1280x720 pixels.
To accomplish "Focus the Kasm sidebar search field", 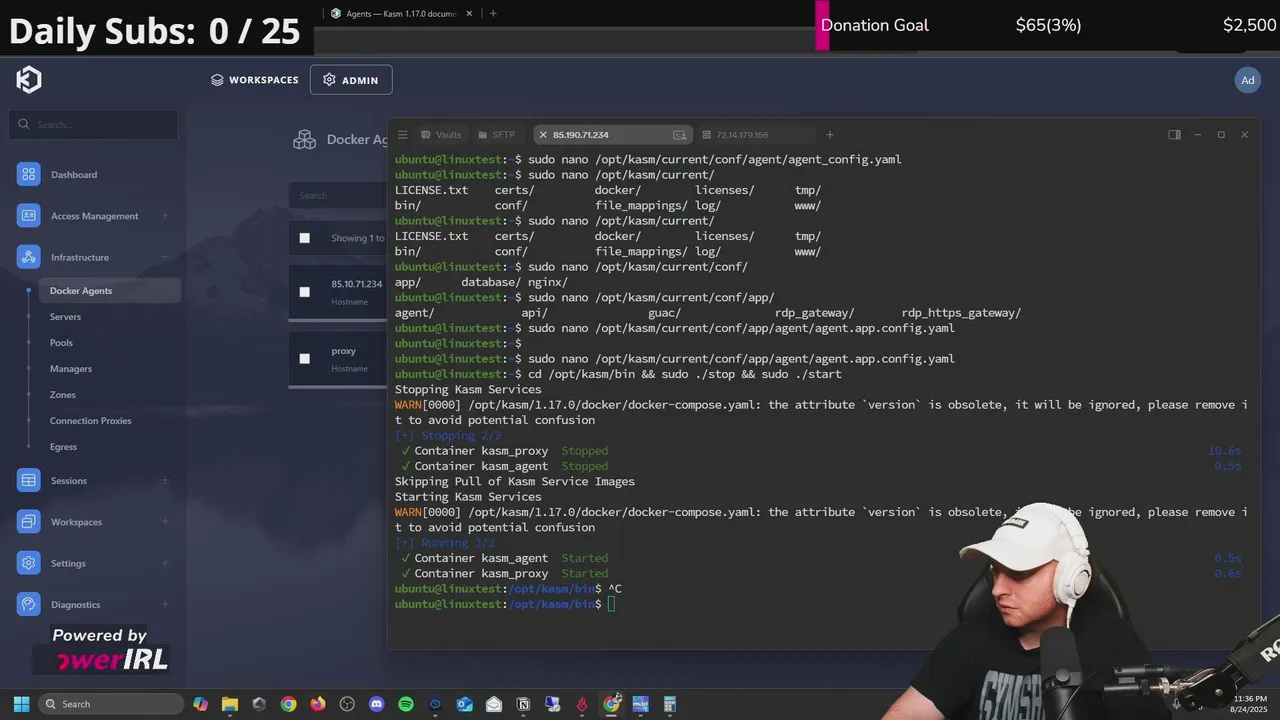I will [x=94, y=125].
